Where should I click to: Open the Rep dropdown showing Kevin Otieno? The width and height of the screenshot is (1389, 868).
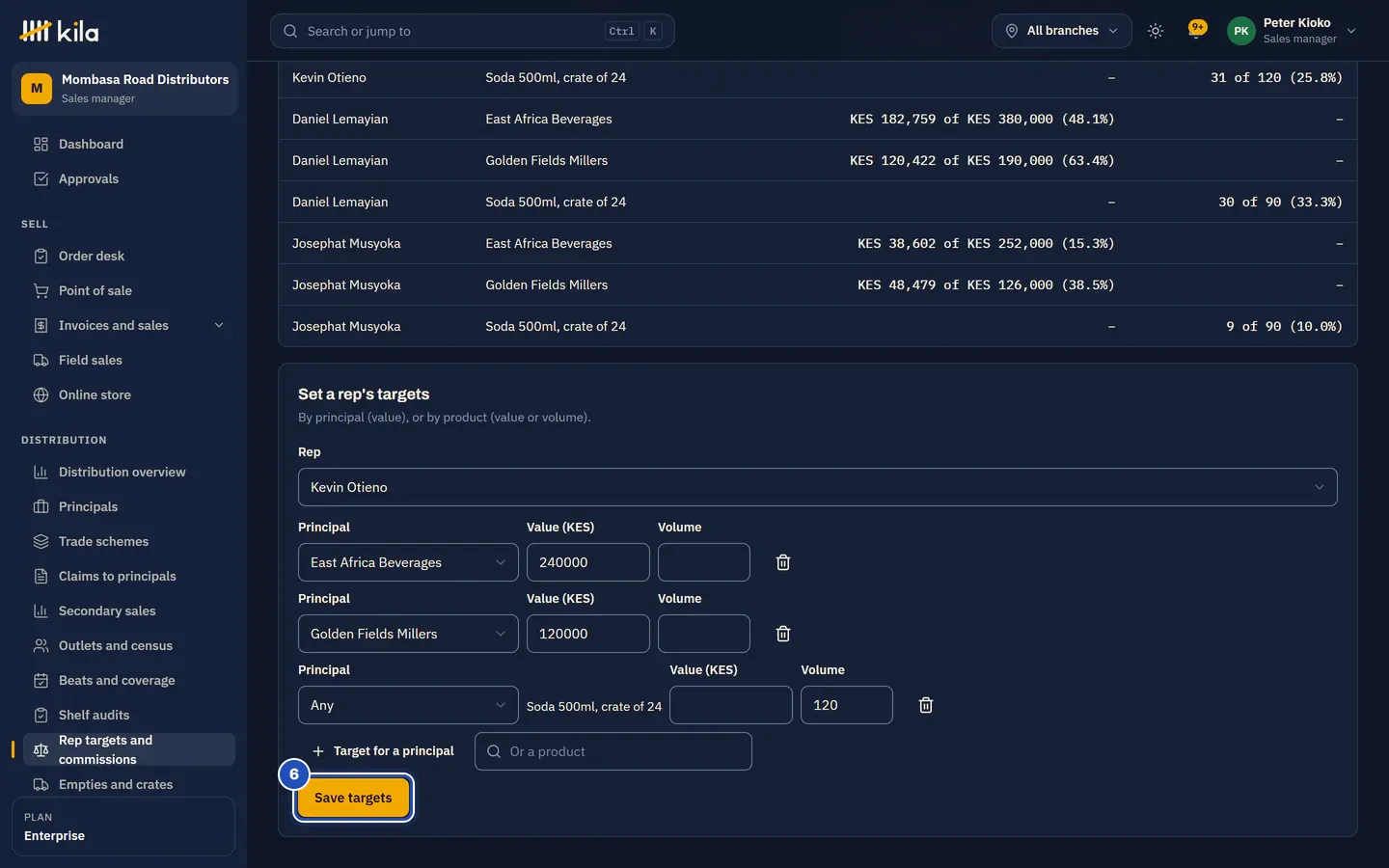[x=818, y=487]
